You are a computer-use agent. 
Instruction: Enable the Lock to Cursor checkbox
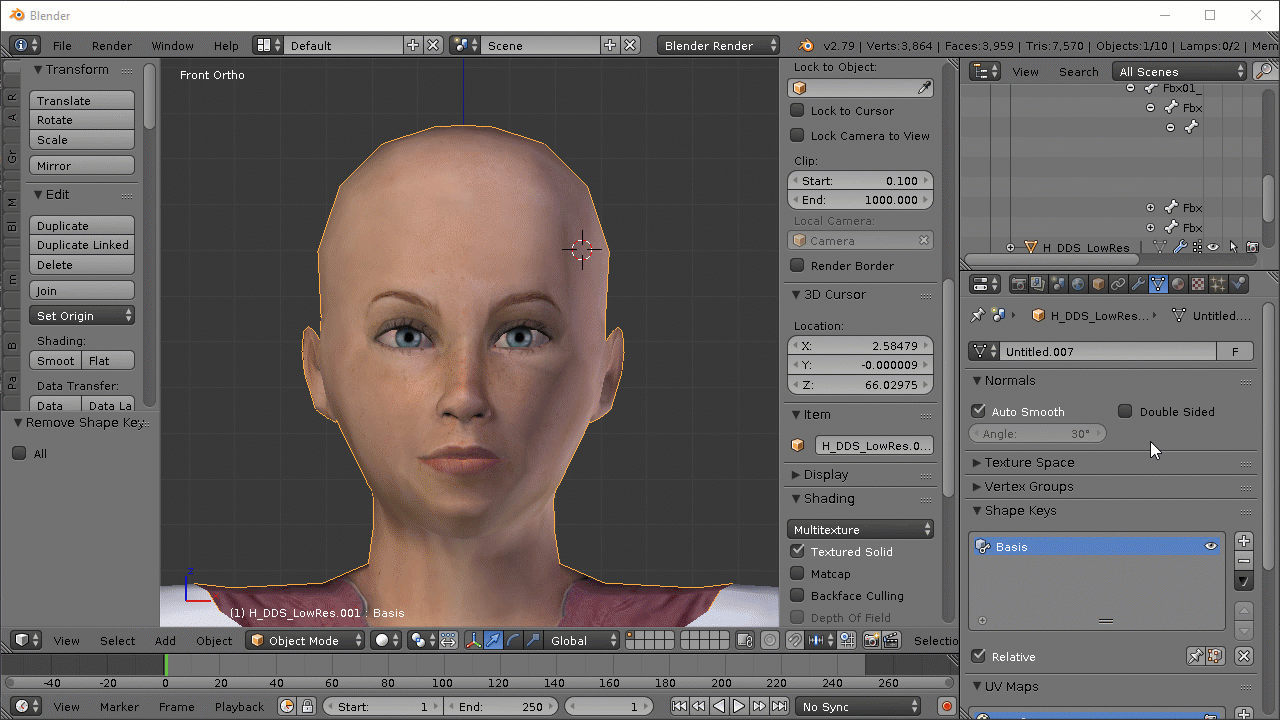click(x=798, y=111)
